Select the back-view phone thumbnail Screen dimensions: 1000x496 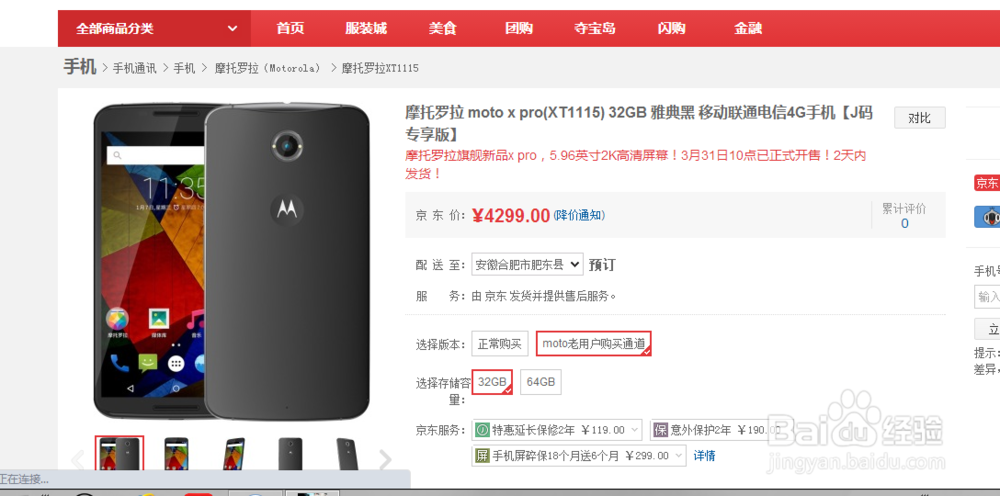pyautogui.click(x=290, y=454)
